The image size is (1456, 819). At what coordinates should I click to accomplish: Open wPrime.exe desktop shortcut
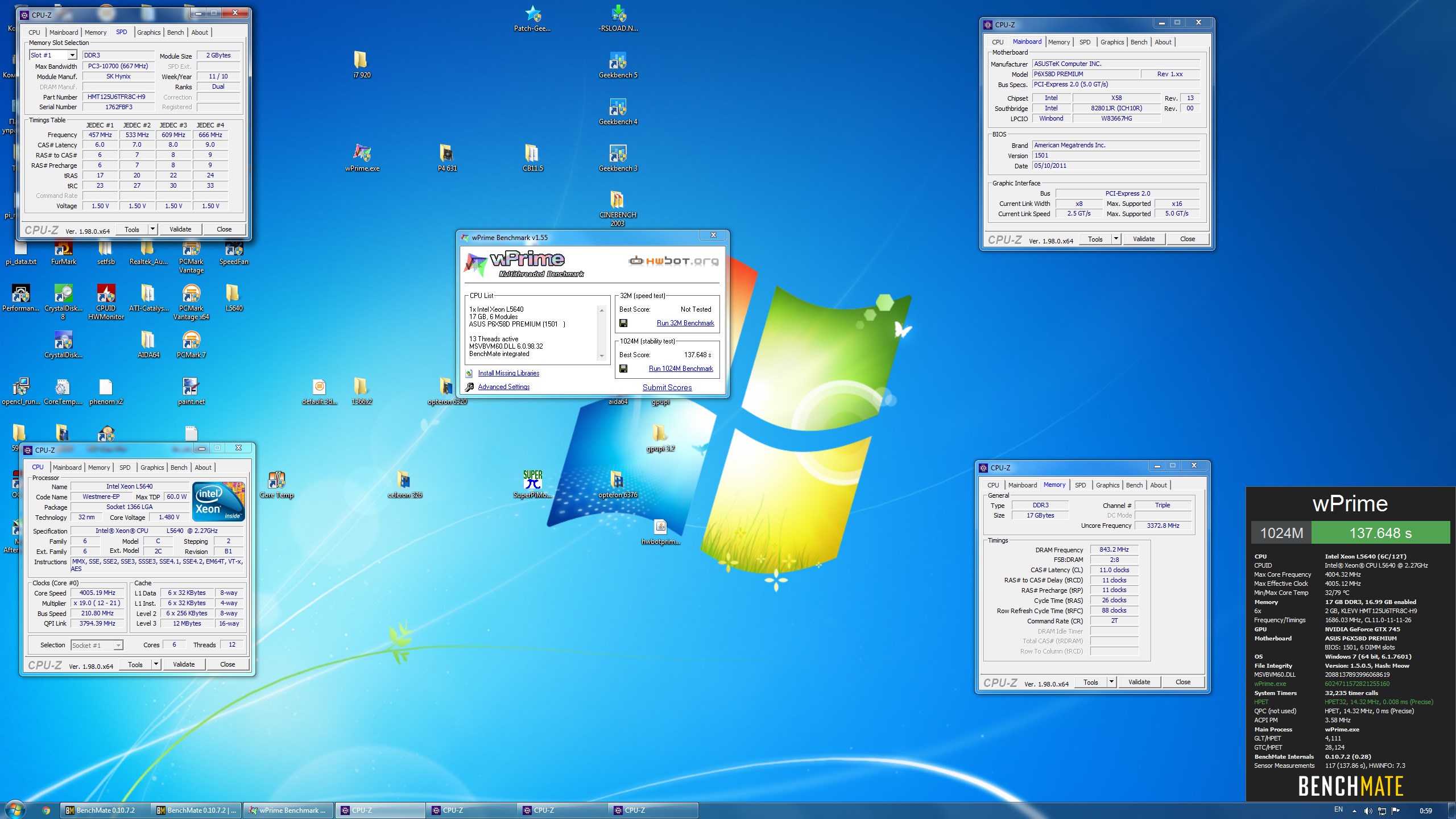click(x=362, y=158)
